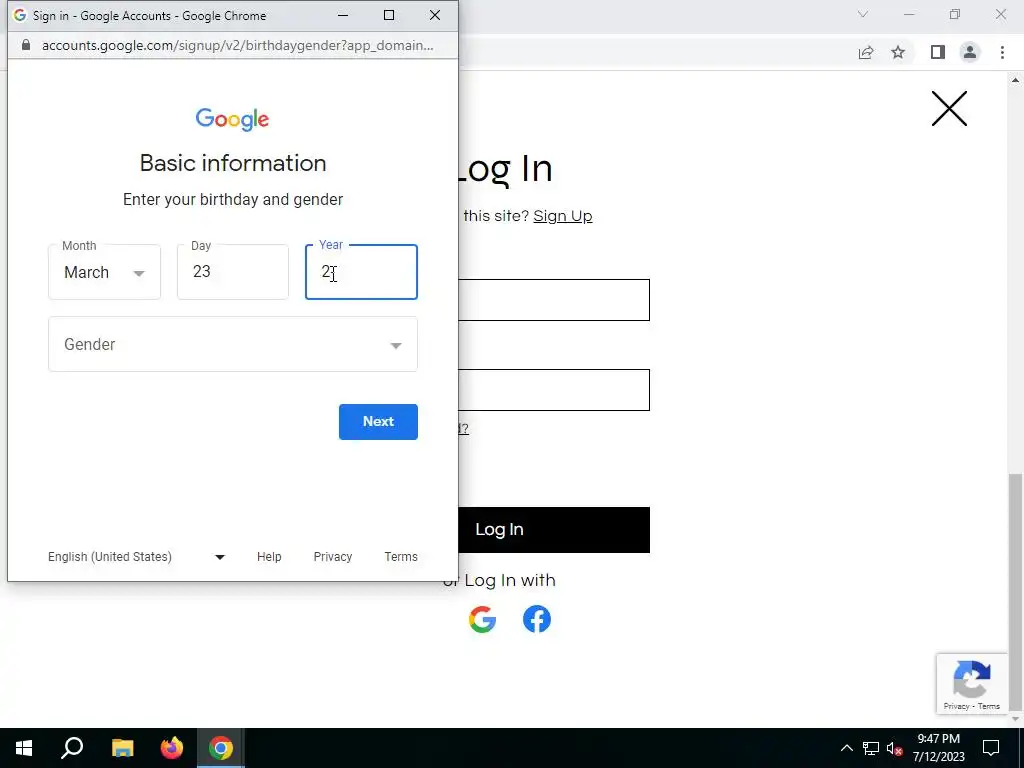Open the Privacy link in Google popup
This screenshot has height=768, width=1024.
pyautogui.click(x=332, y=557)
